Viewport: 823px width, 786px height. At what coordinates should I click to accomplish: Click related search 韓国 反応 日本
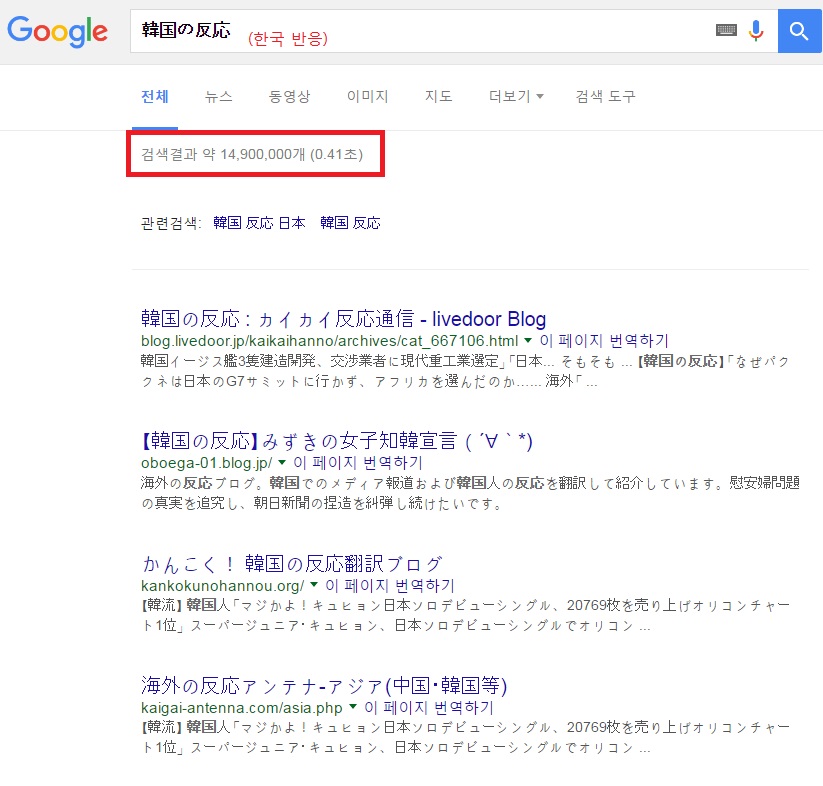pos(259,223)
